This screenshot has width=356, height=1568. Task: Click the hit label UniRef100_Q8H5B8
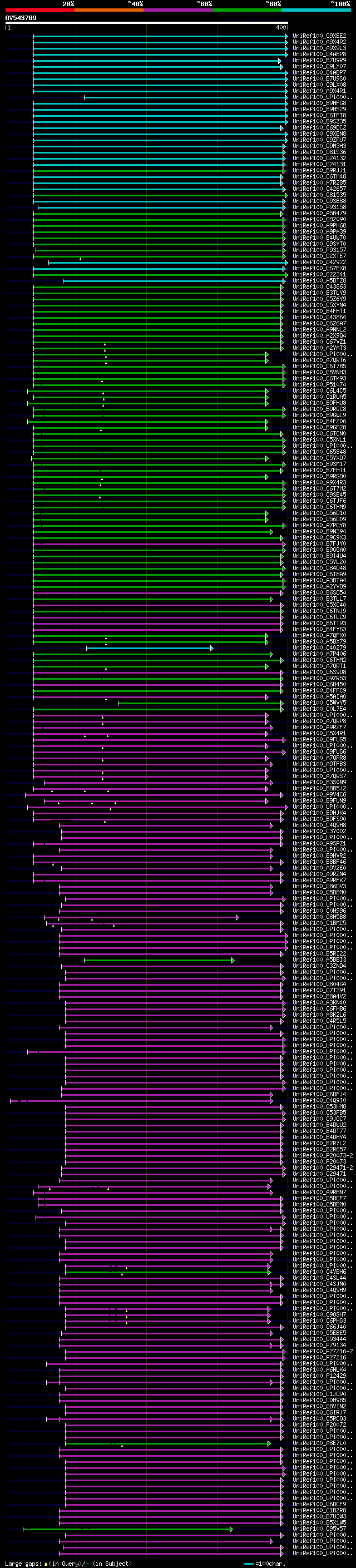[319, 917]
